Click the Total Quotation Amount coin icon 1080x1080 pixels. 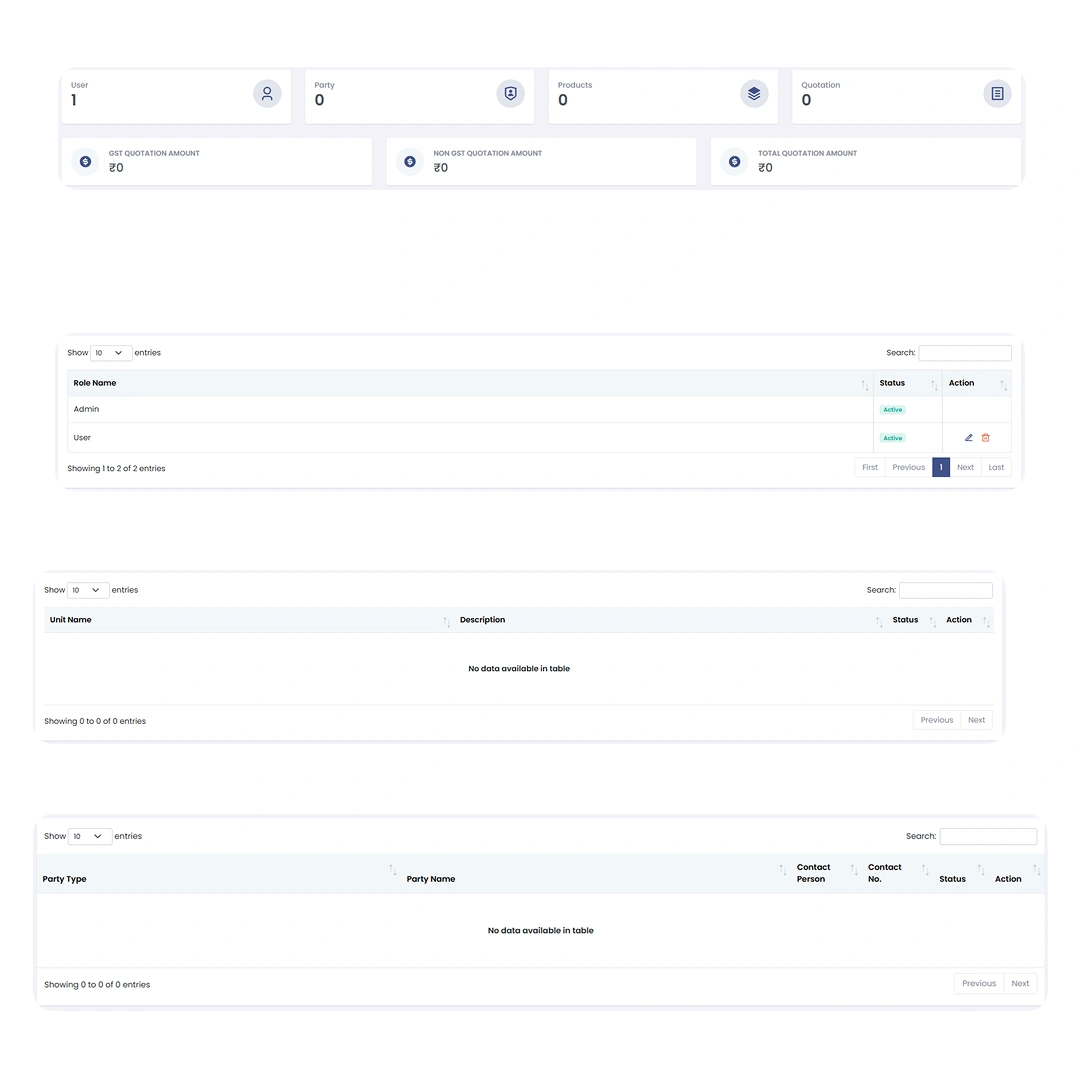pyautogui.click(x=734, y=161)
